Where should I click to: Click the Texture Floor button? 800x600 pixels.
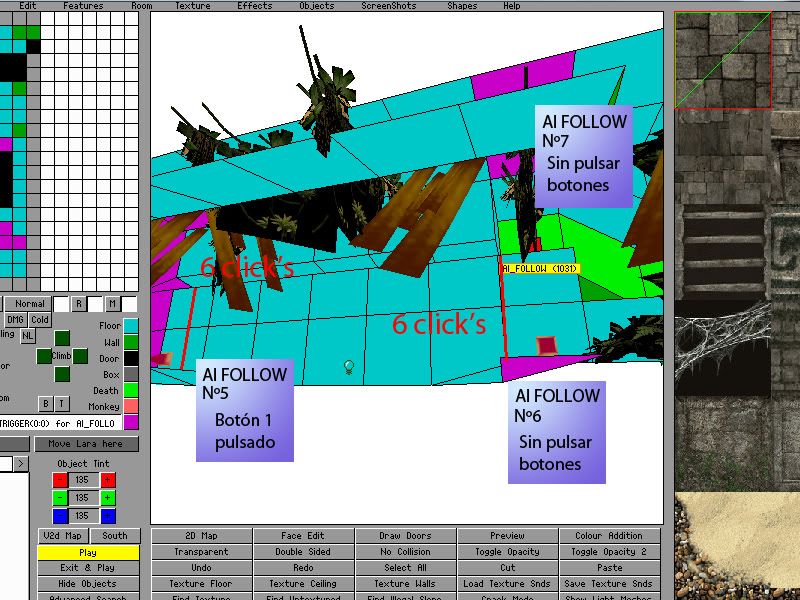click(201, 584)
